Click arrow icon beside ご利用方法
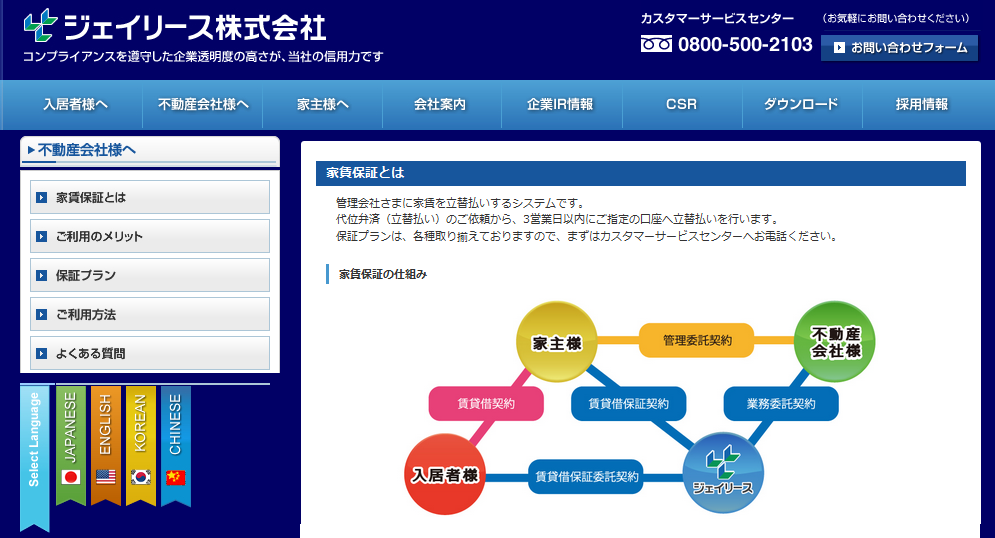The image size is (995, 538). tap(42, 315)
